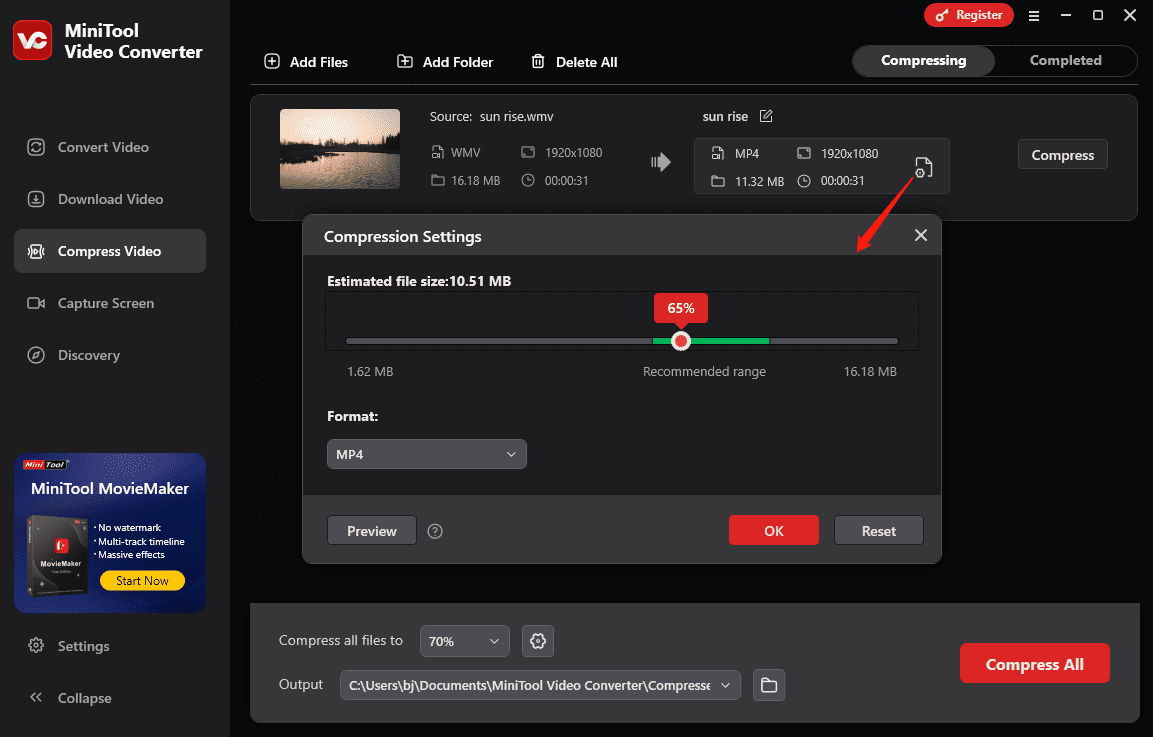Collapse the left sidebar
This screenshot has width=1153, height=737.
pos(71,698)
